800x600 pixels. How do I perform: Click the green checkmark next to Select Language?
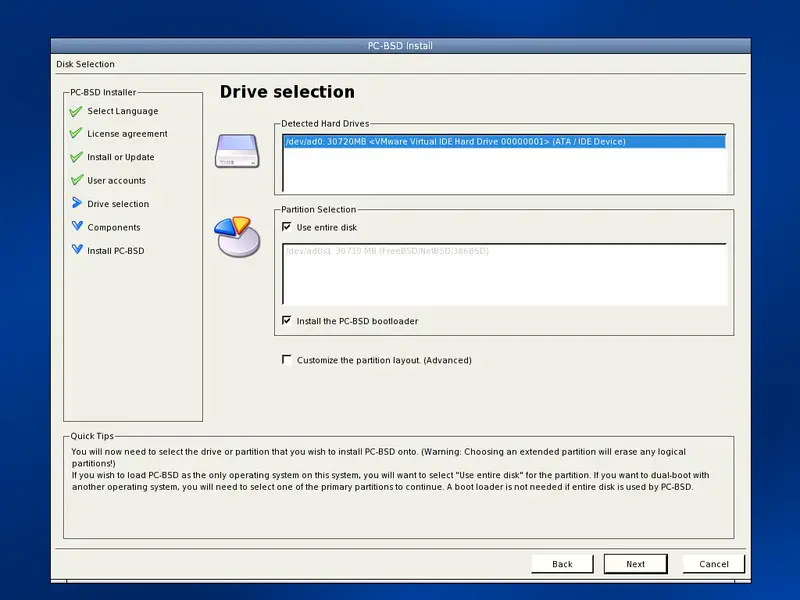(x=76, y=111)
